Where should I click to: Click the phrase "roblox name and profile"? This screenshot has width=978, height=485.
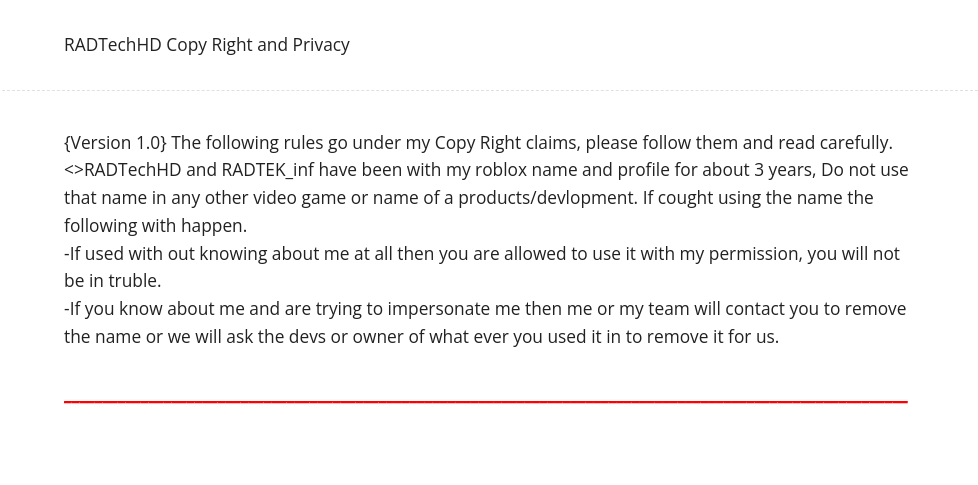point(521,170)
